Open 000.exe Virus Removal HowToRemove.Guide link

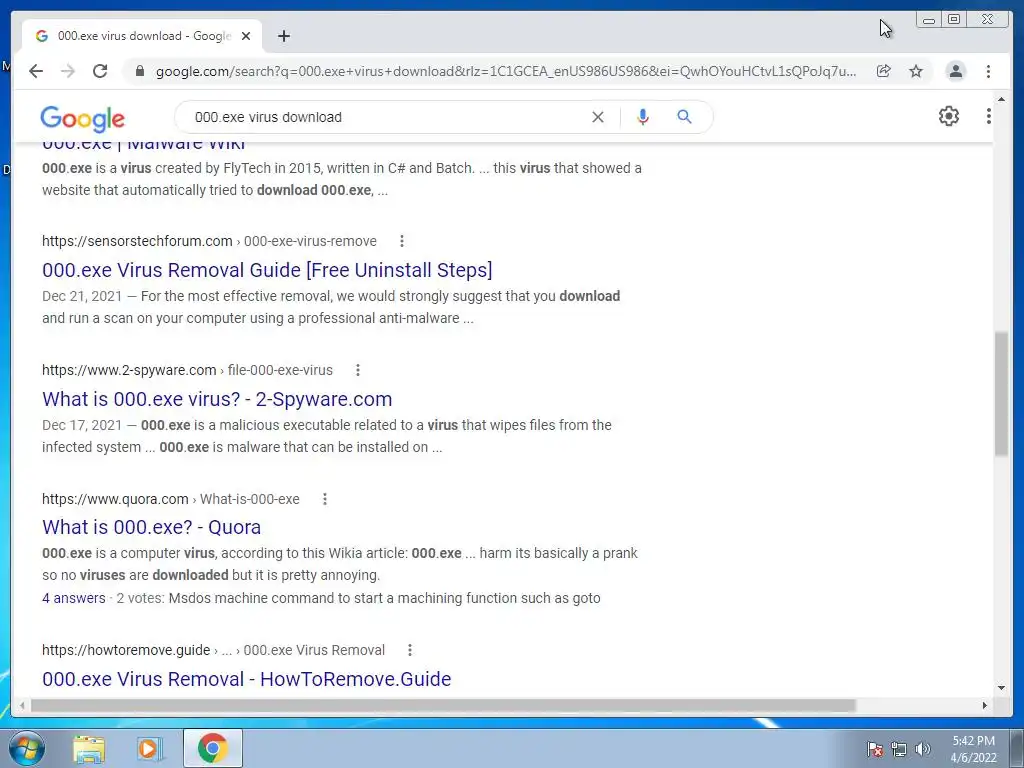(x=246, y=679)
